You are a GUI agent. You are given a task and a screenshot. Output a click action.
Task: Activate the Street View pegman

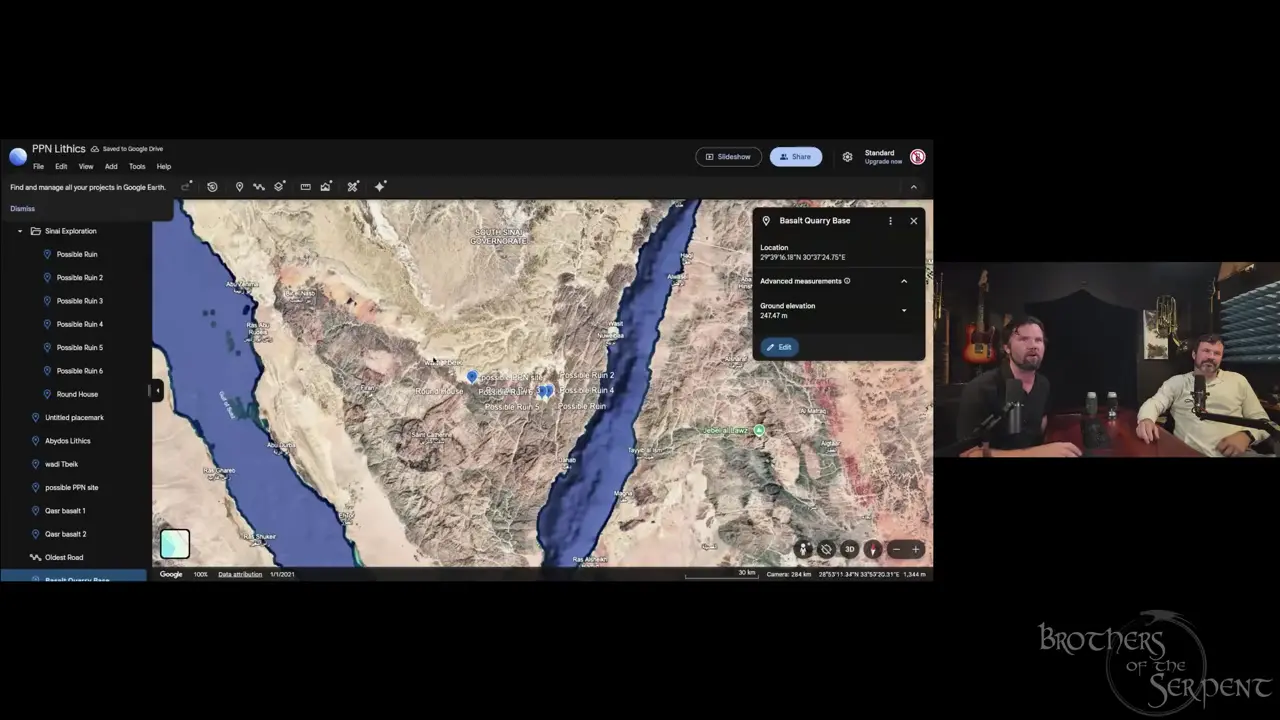pos(803,549)
